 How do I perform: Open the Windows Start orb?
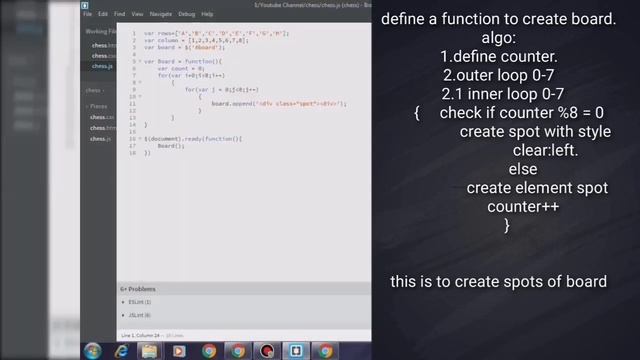93,351
